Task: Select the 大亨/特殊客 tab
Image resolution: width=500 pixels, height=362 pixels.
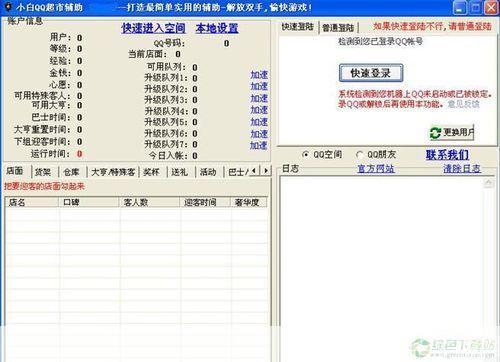Action: pos(113,172)
